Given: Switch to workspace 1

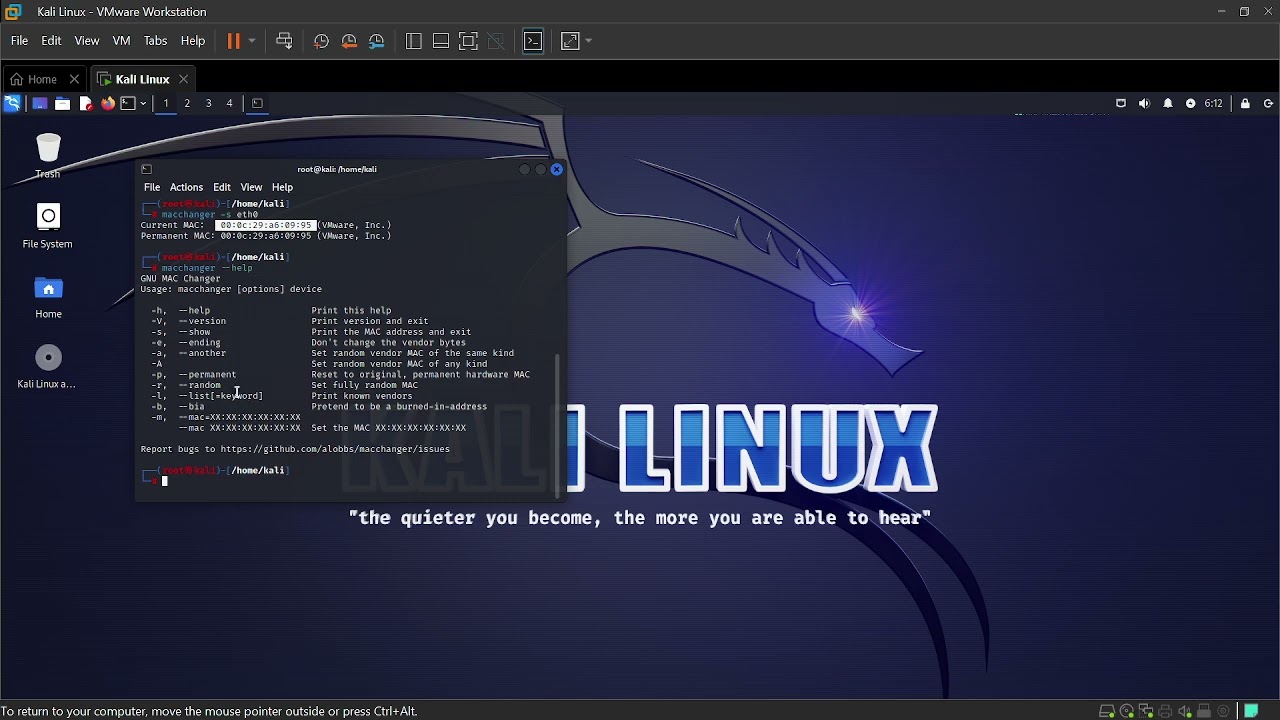Looking at the screenshot, I should coord(166,103).
